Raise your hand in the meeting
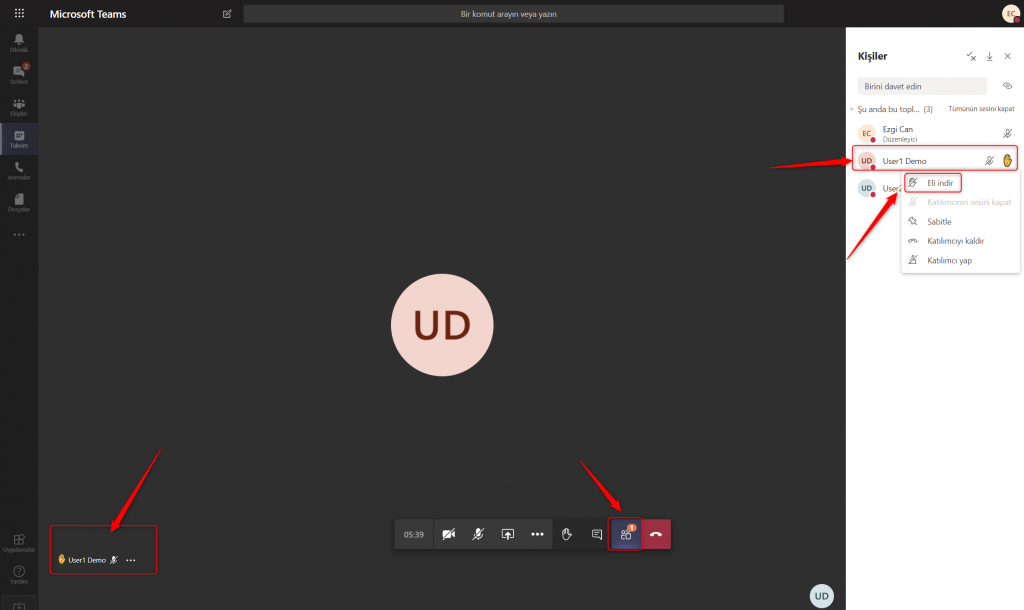 (567, 534)
